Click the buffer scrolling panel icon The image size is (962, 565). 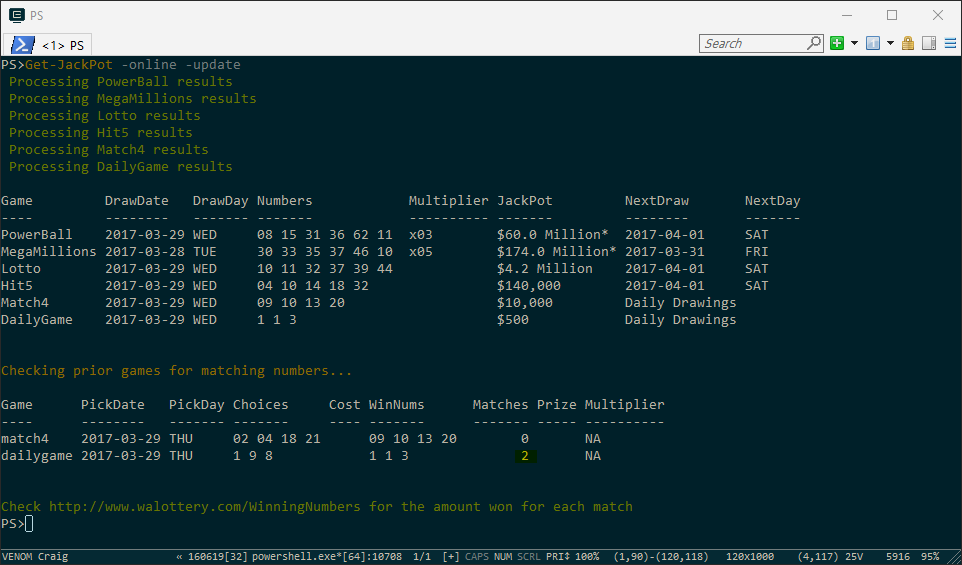(929, 44)
